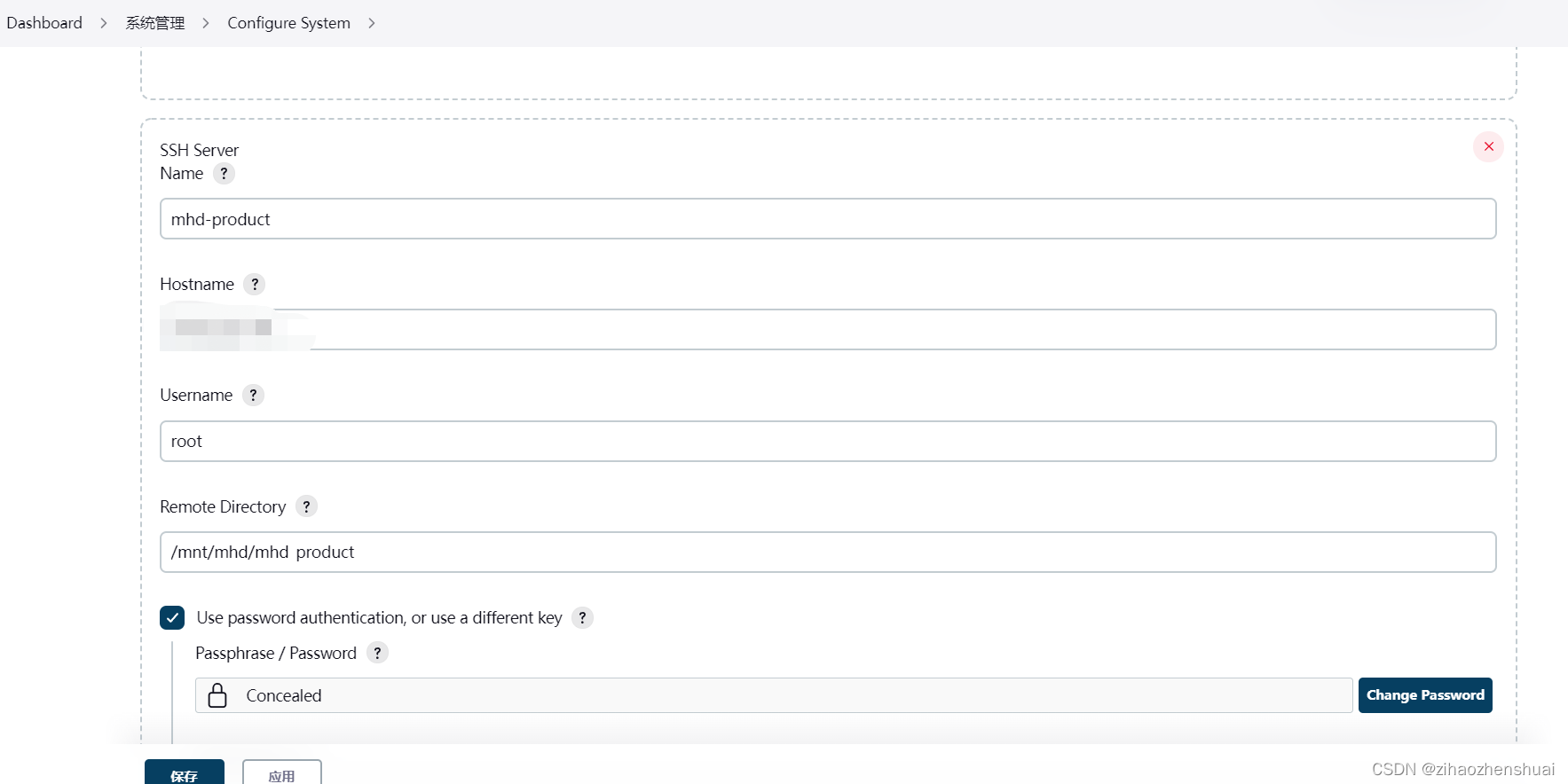
Task: Go to 系统管理 breadcrumb
Action: (x=155, y=23)
